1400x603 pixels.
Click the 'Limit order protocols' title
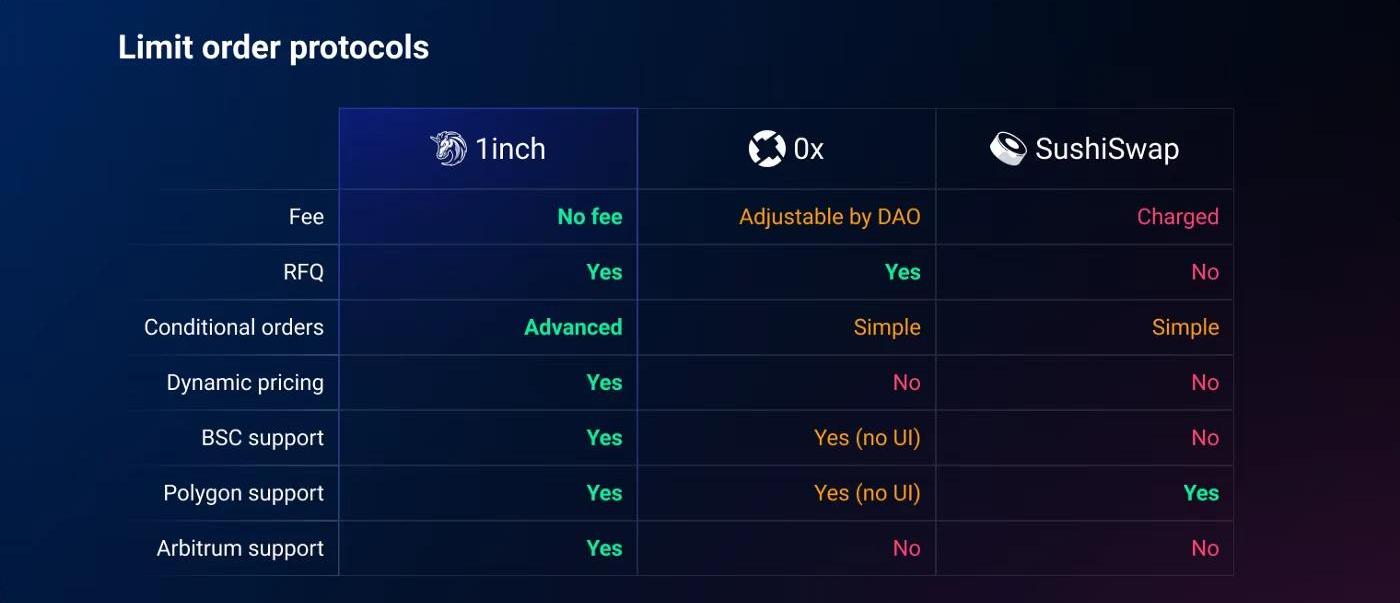tap(273, 47)
